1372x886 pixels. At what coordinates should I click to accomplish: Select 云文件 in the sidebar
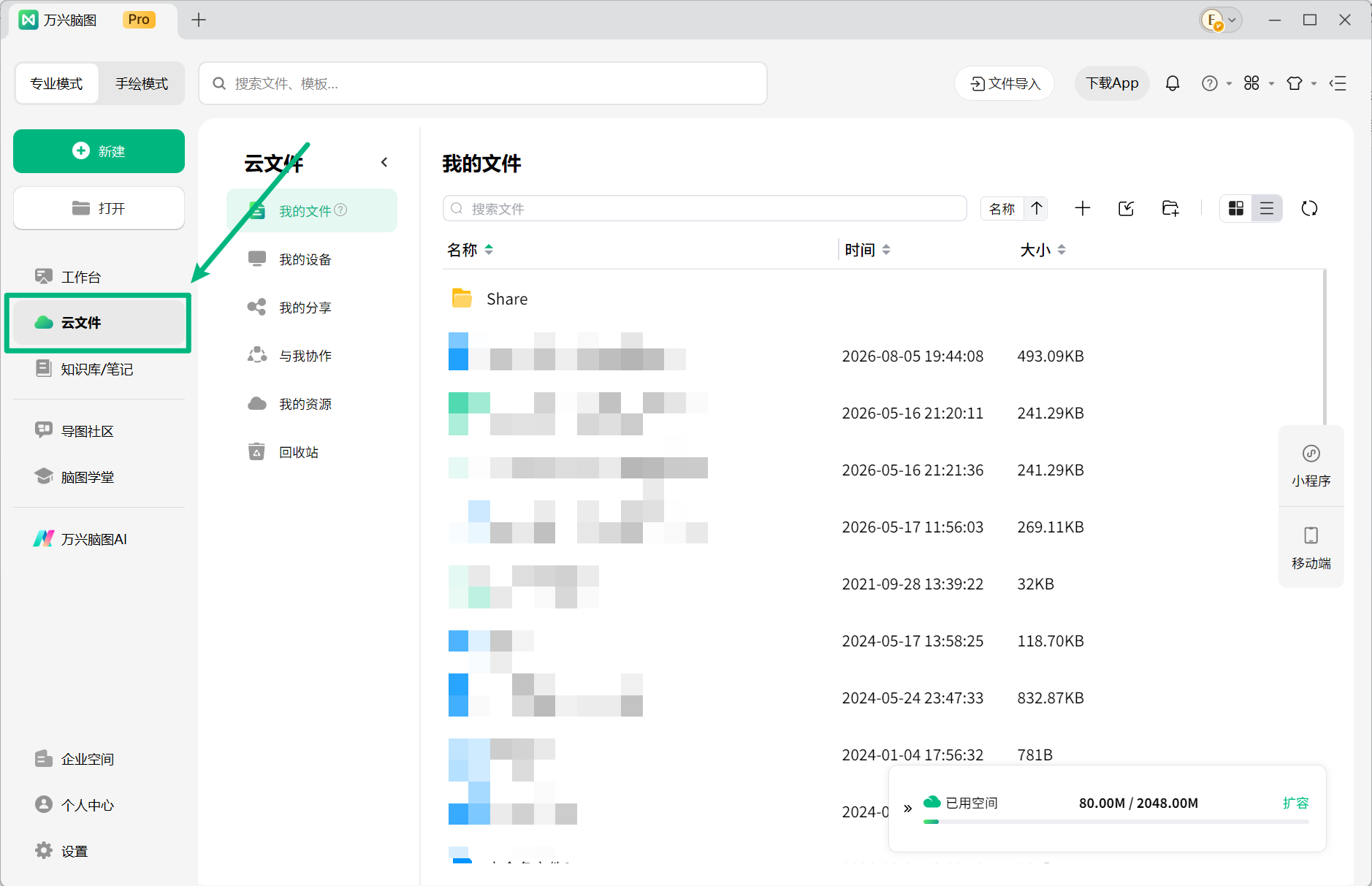click(x=99, y=323)
